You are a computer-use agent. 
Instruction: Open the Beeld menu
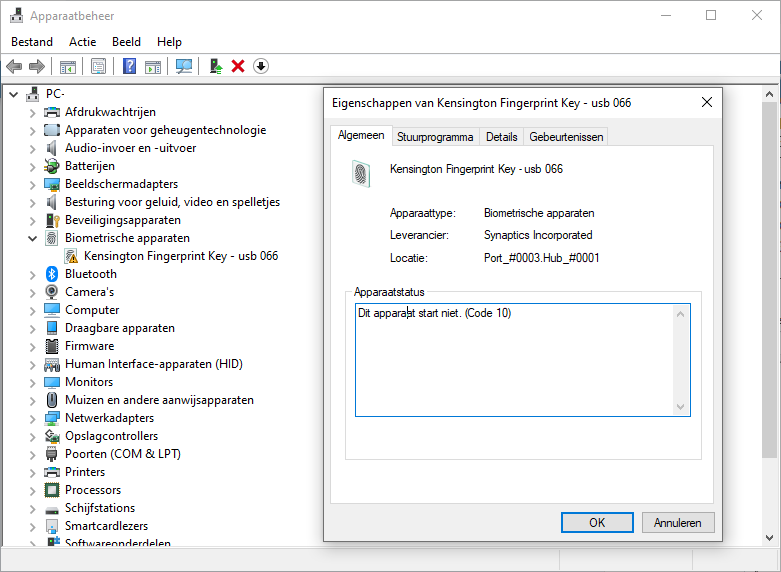126,42
